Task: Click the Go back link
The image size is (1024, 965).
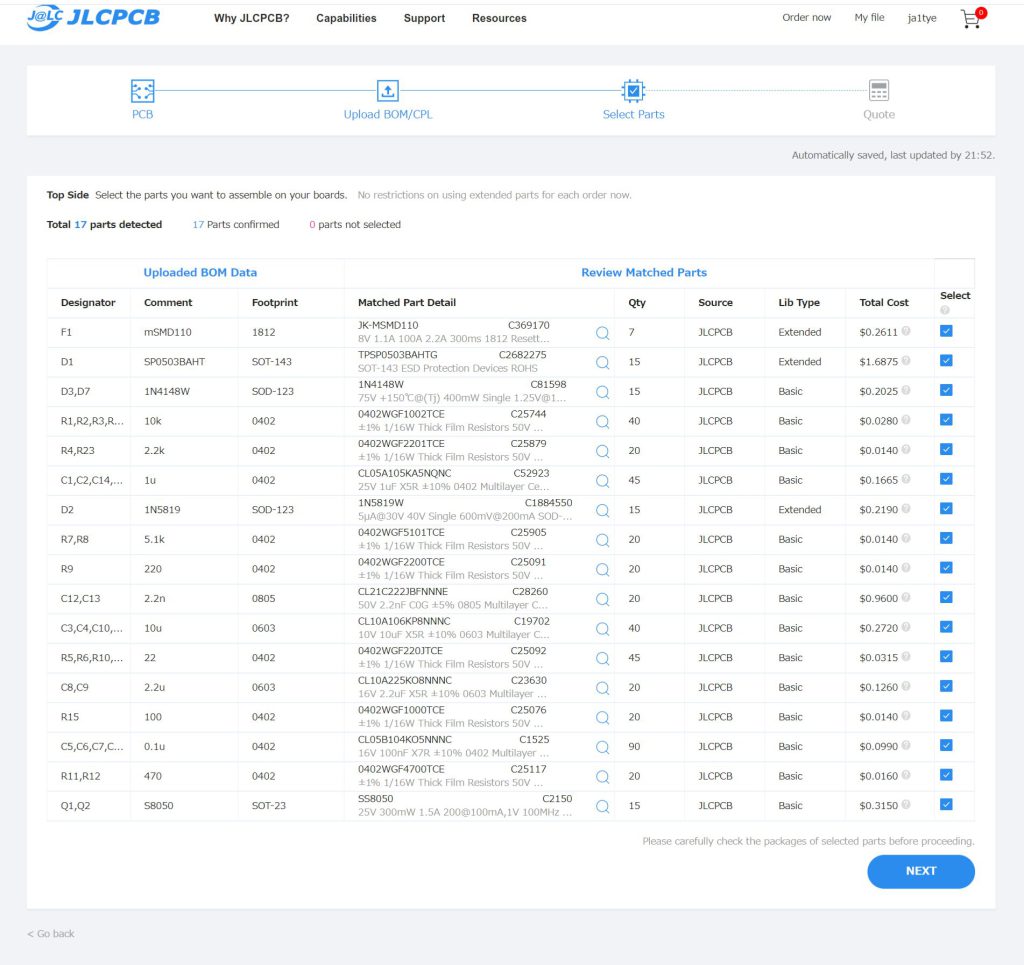Action: (x=51, y=934)
